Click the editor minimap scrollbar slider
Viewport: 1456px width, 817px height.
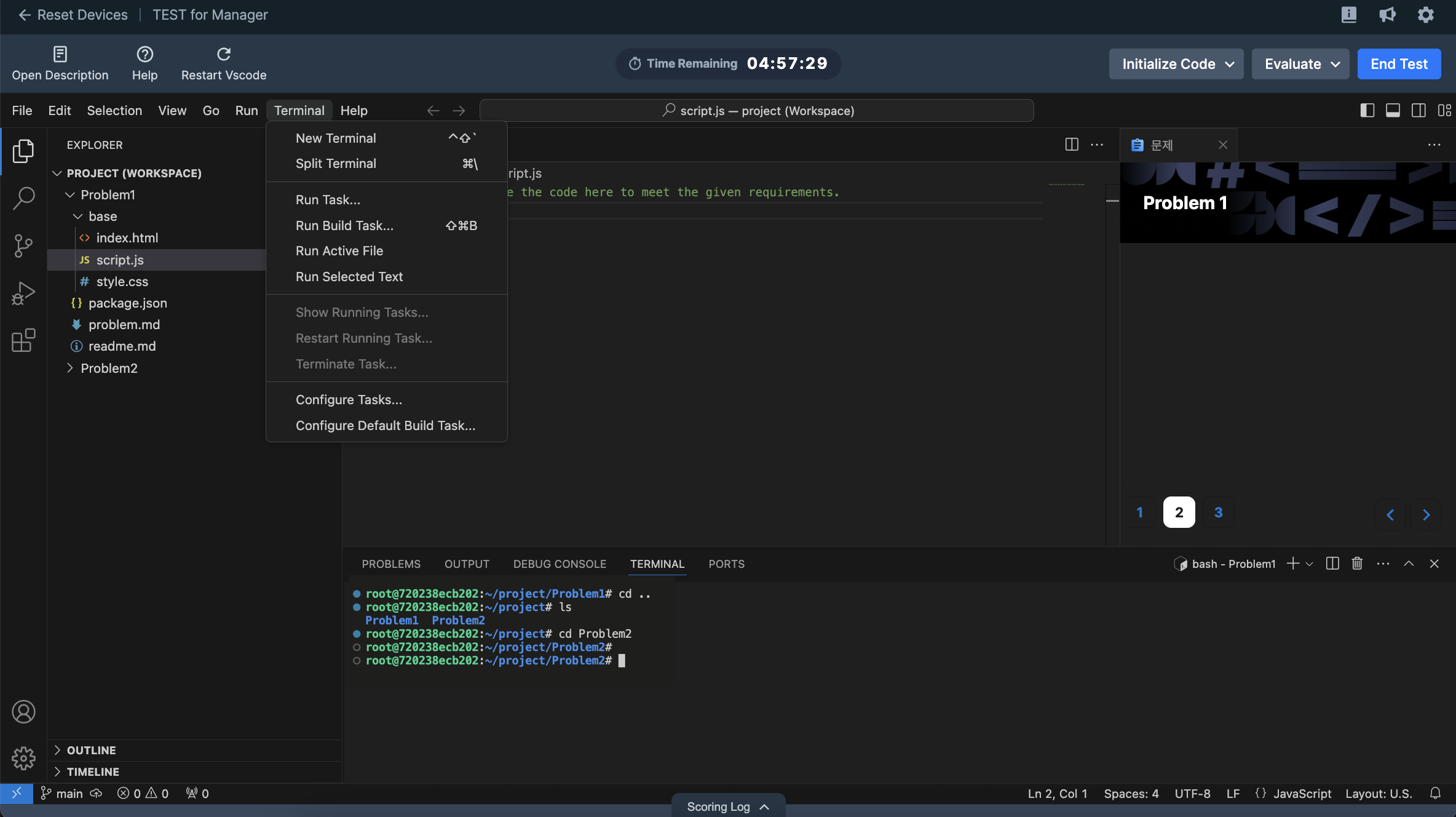1112,201
